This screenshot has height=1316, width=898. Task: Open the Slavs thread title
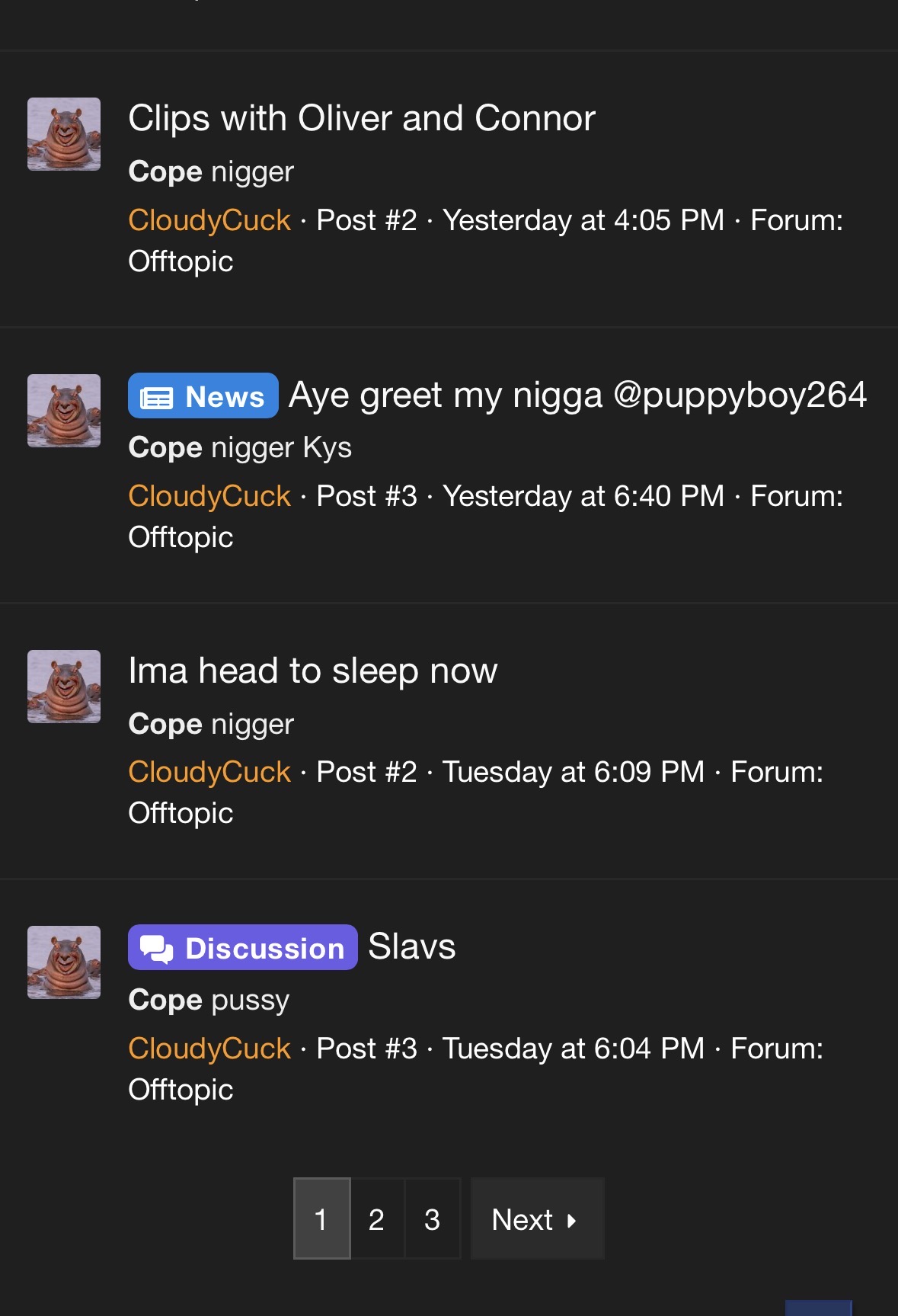(412, 947)
